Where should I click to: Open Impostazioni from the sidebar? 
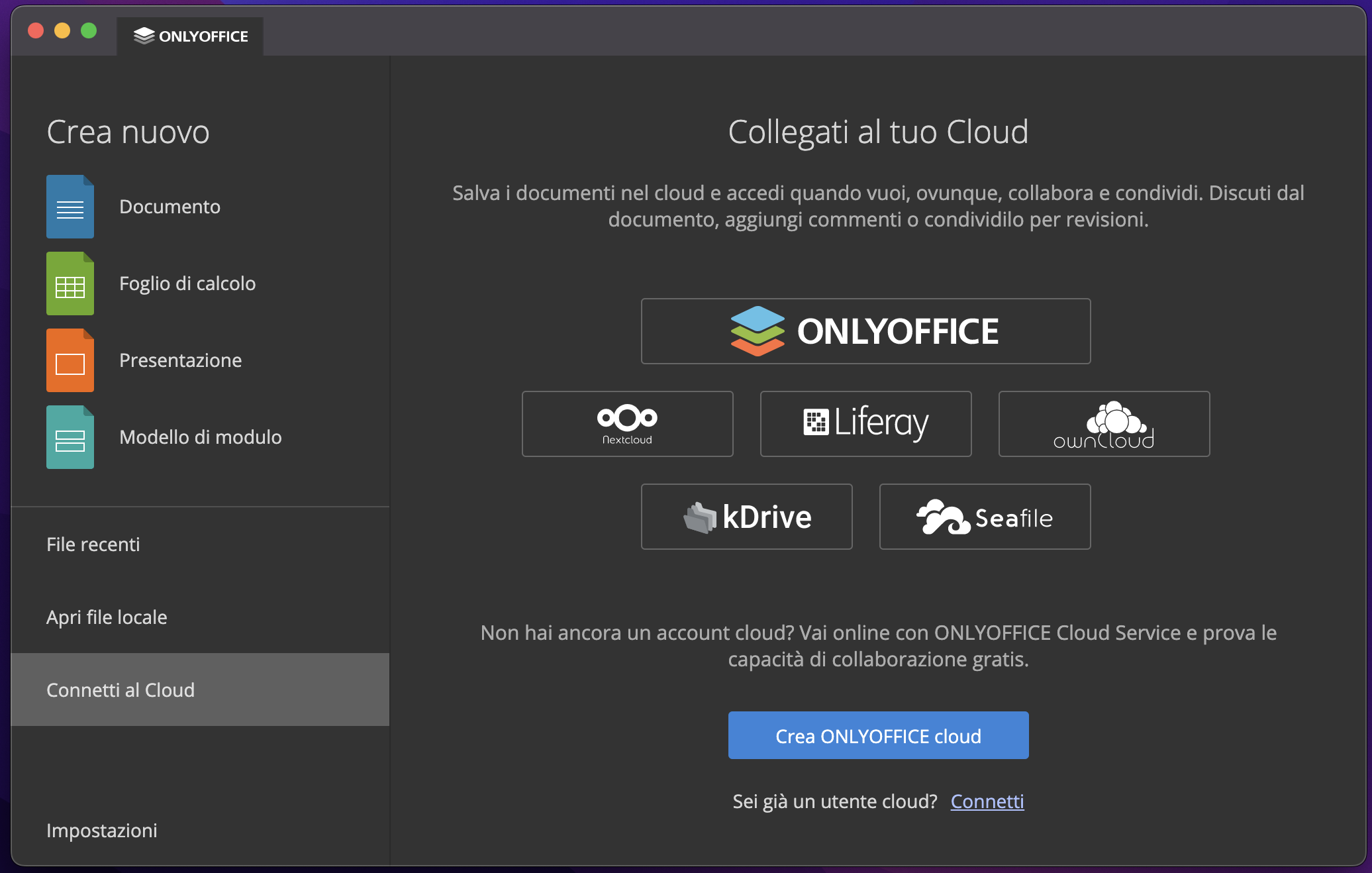[x=101, y=831]
